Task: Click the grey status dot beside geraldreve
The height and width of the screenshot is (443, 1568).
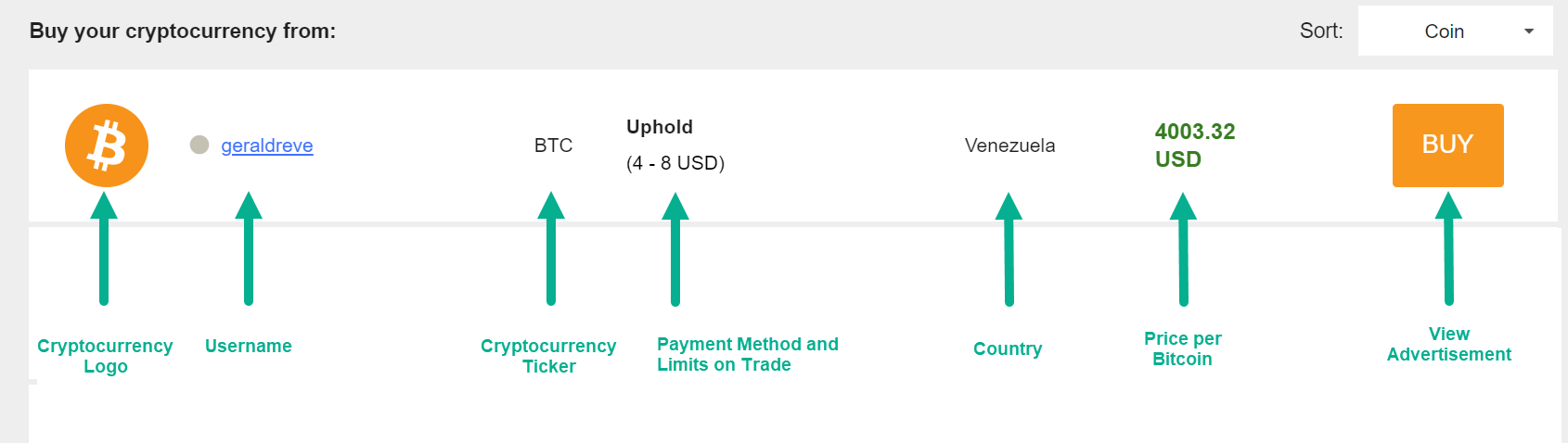Action: [x=199, y=145]
